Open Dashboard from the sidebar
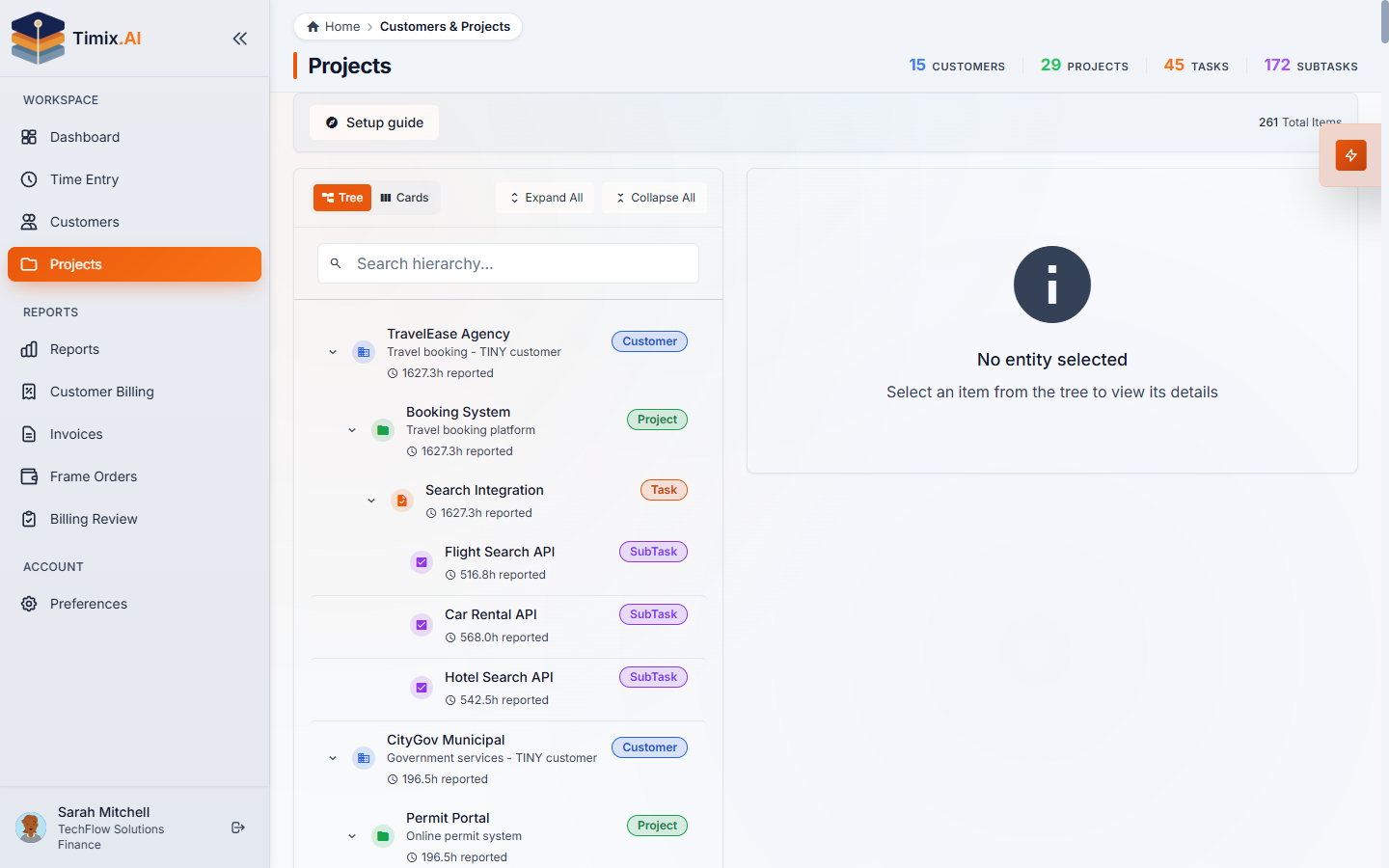The image size is (1389, 868). (x=134, y=137)
